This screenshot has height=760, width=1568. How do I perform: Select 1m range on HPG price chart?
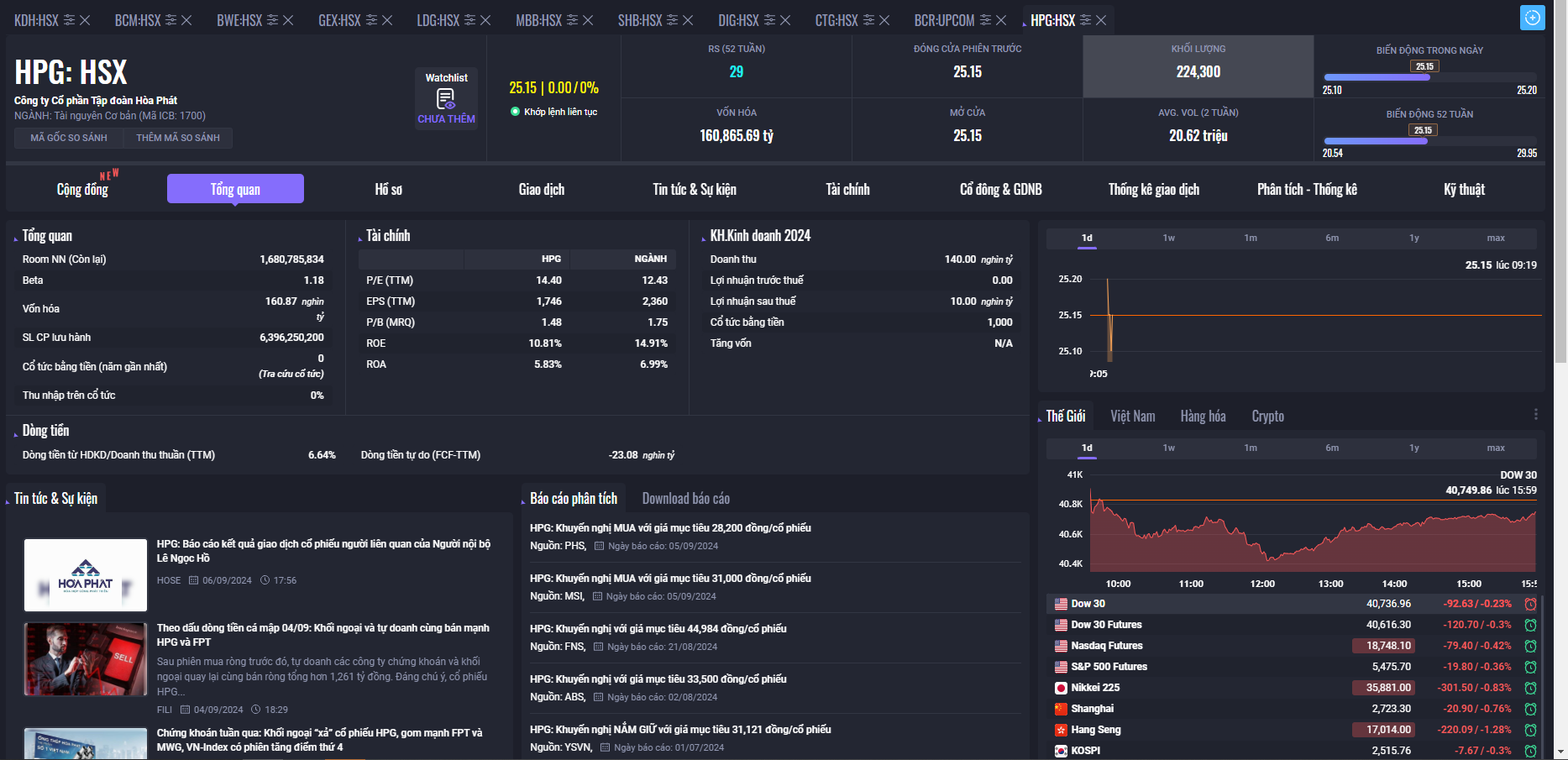pos(1251,238)
